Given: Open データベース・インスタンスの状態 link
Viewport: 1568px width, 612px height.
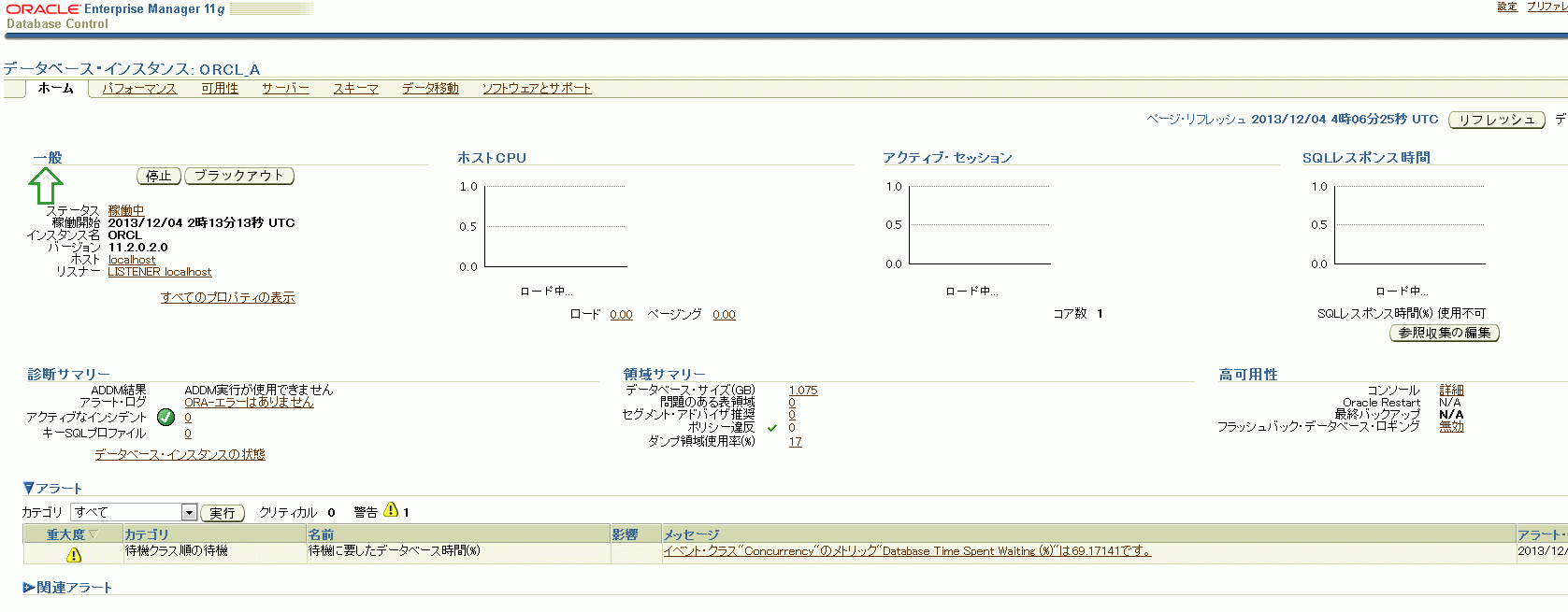Looking at the screenshot, I should [x=180, y=454].
